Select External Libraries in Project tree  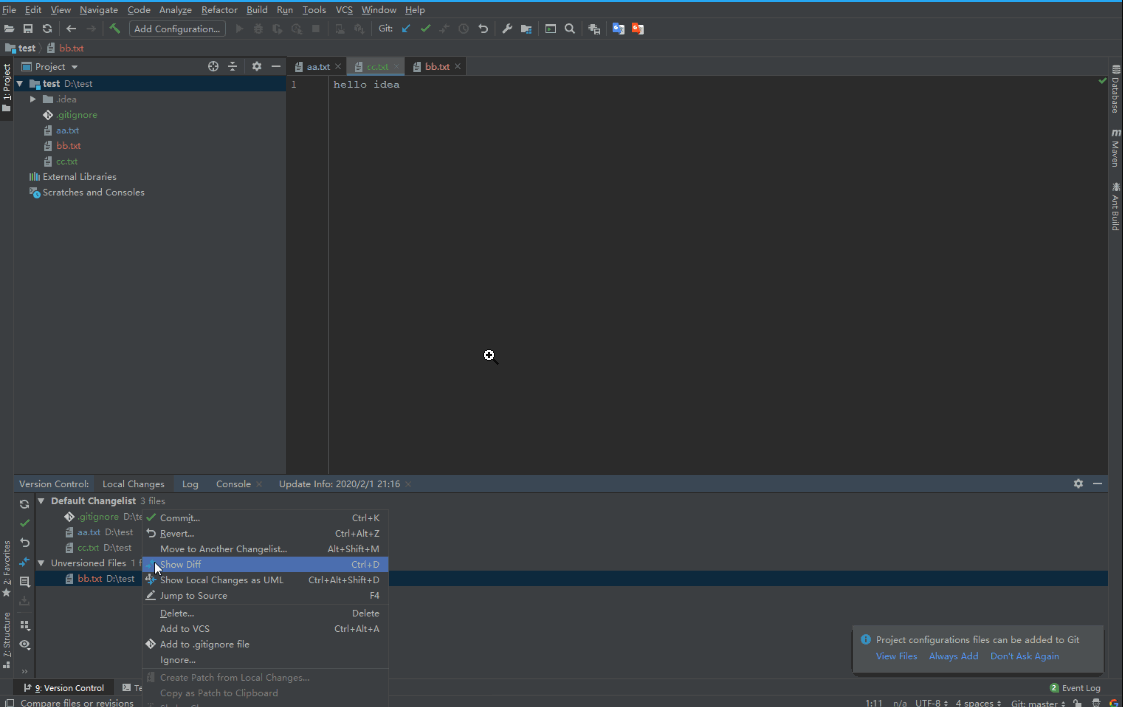tap(79, 177)
